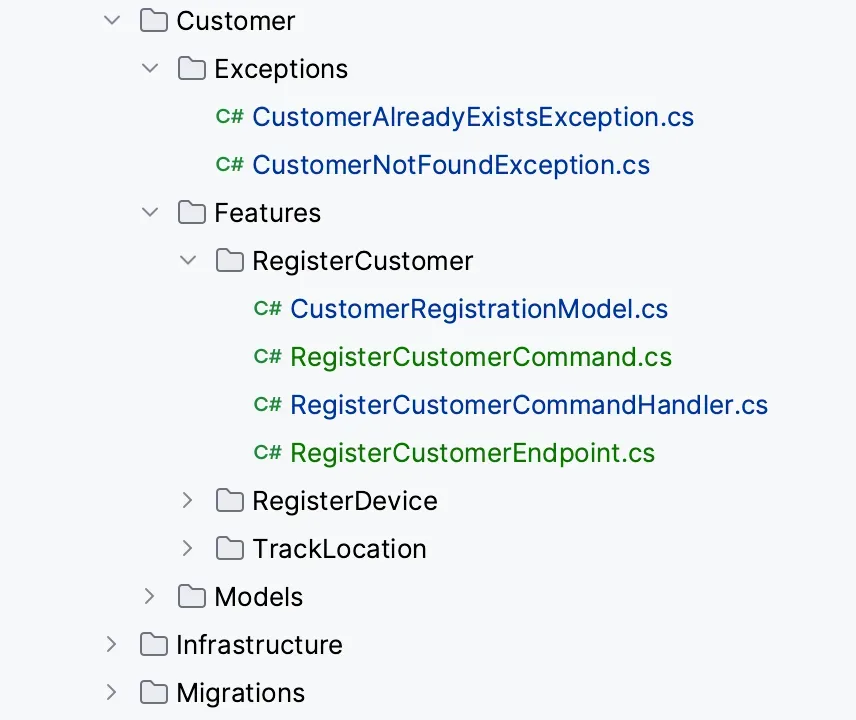Expand the RegisterDevice folder

188,501
